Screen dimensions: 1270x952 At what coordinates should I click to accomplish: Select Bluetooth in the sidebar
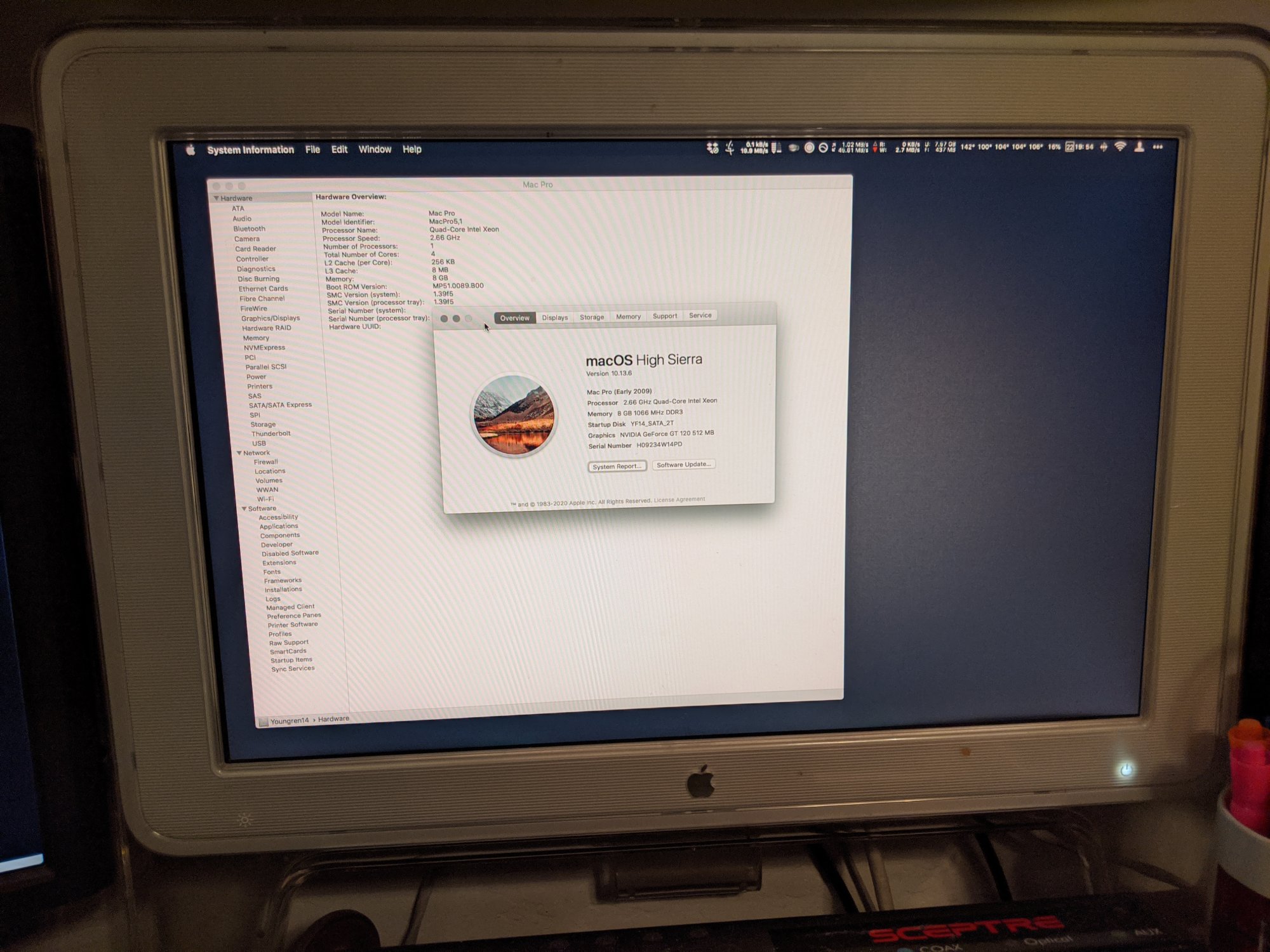[249, 228]
